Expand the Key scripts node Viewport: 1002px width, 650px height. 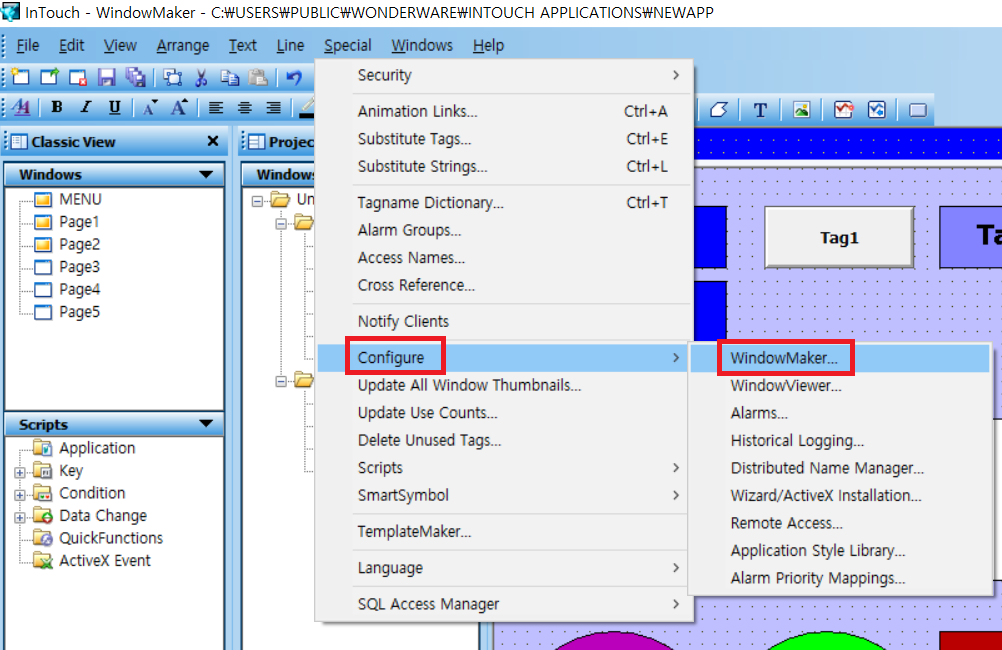pyautogui.click(x=20, y=472)
